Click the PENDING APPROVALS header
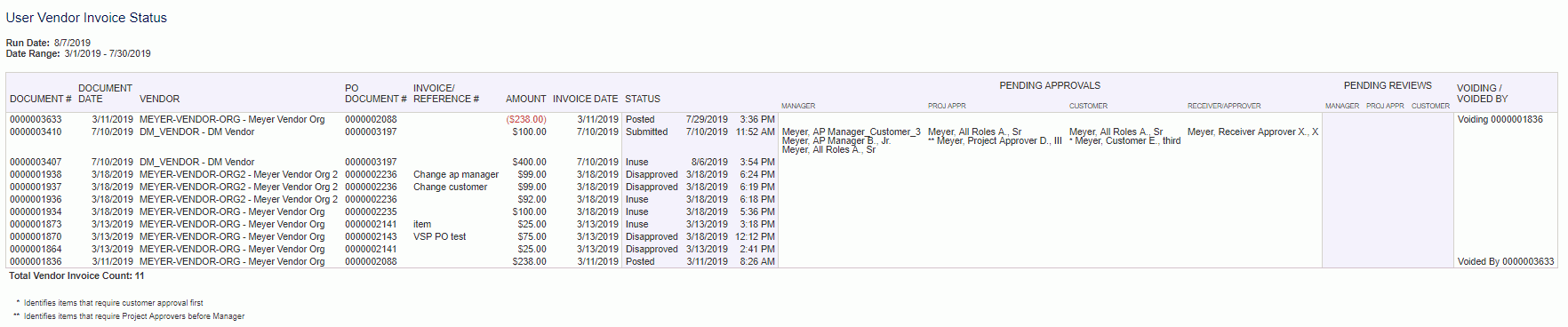 (x=1050, y=85)
